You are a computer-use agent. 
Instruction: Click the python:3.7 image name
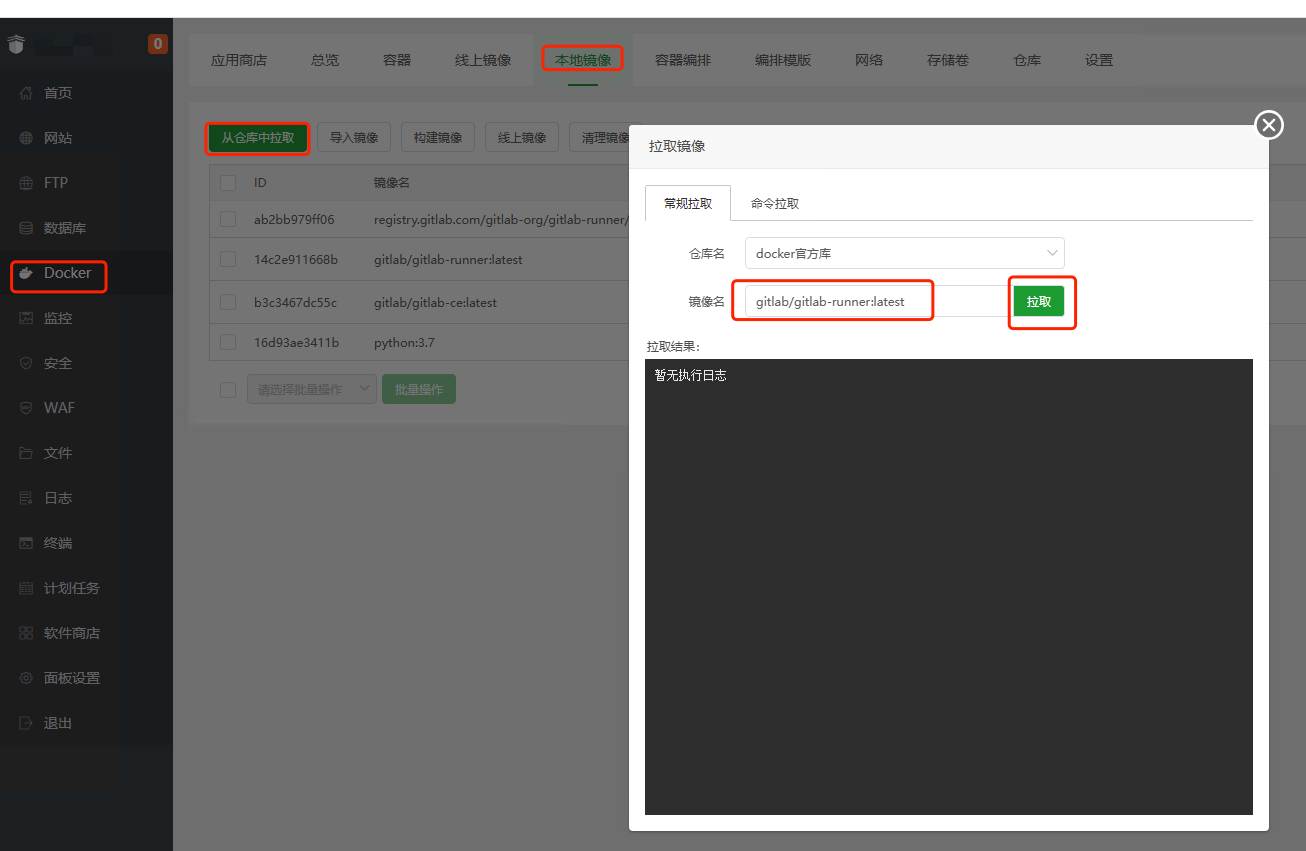(404, 343)
